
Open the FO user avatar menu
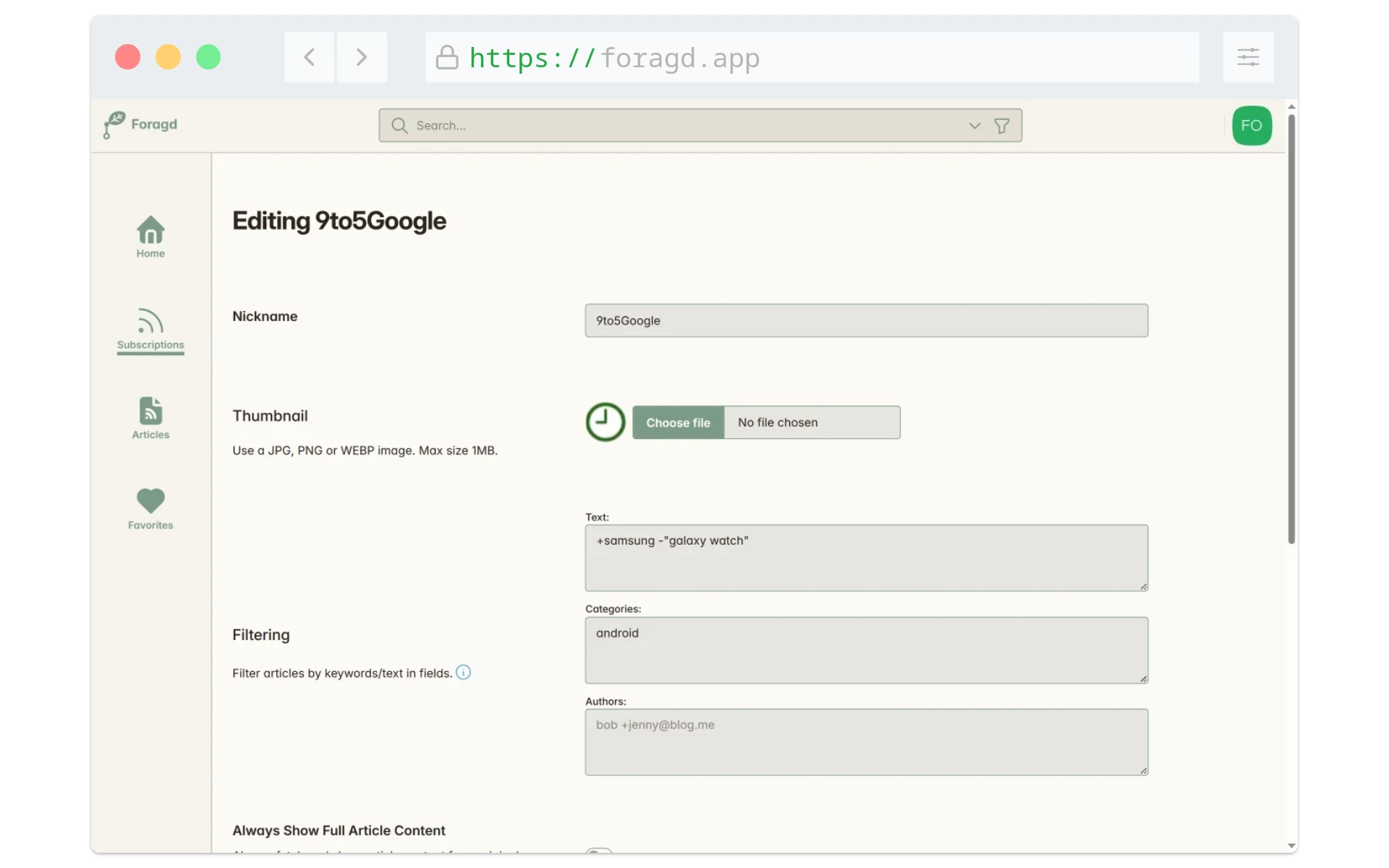pyautogui.click(x=1252, y=125)
